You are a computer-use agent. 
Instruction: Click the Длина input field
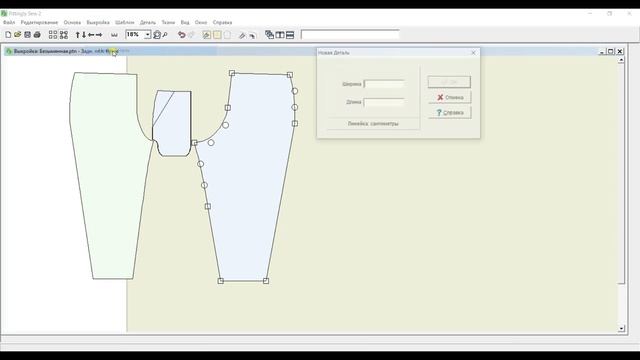click(384, 102)
